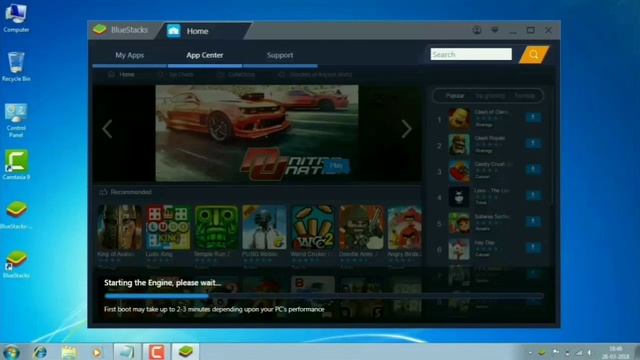Select the Popular ranking filter
The height and width of the screenshot is (360, 640).
[x=454, y=96]
